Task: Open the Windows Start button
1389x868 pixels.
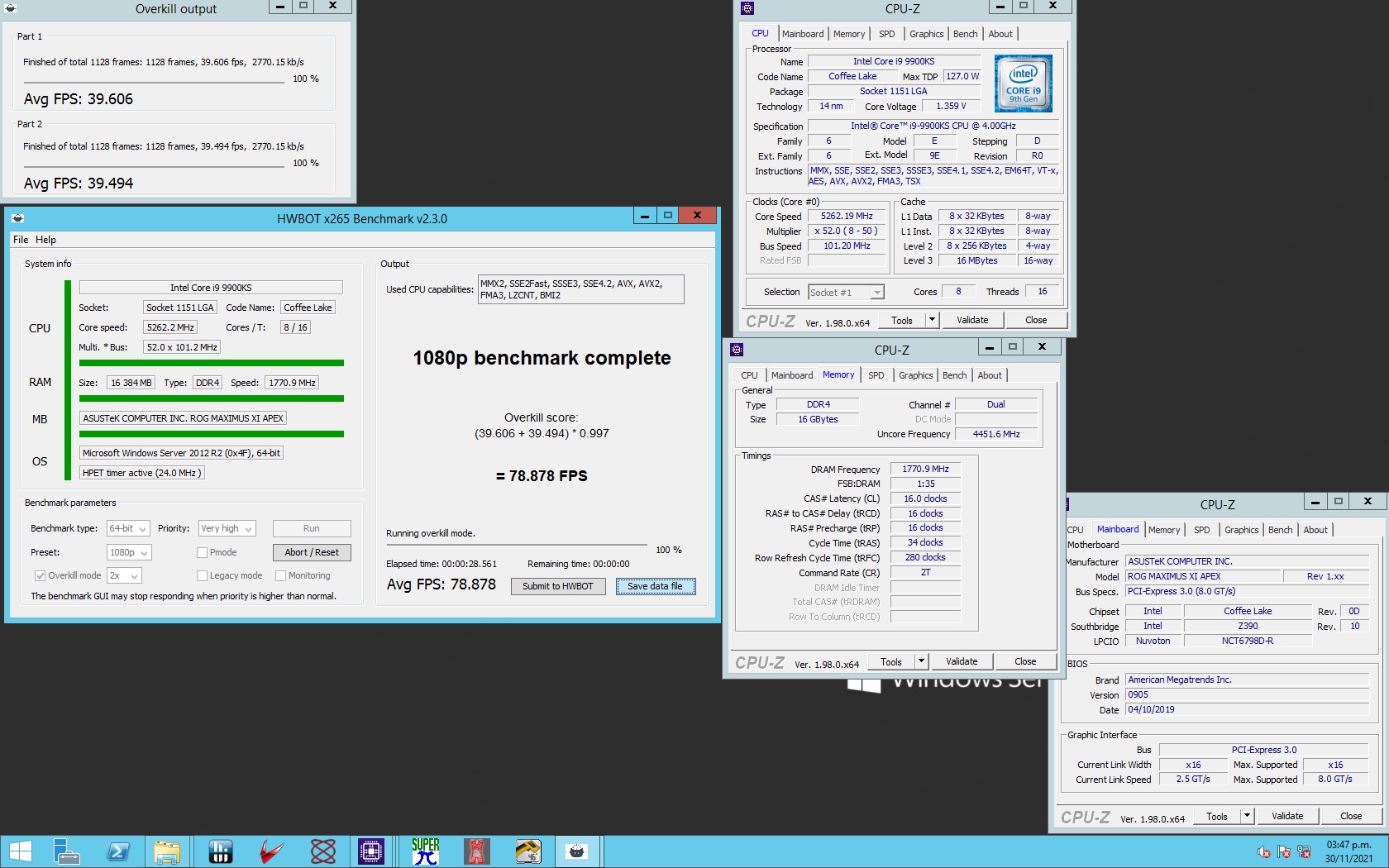Action: click(x=20, y=851)
